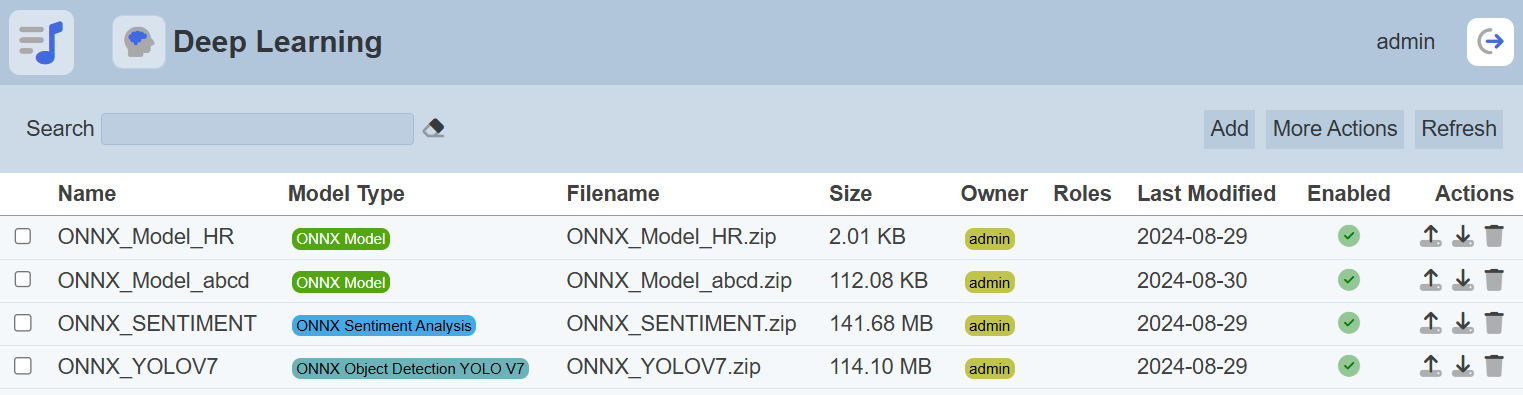The height and width of the screenshot is (395, 1523).
Task: Open the music-list main menu icon
Action: click(x=41, y=42)
